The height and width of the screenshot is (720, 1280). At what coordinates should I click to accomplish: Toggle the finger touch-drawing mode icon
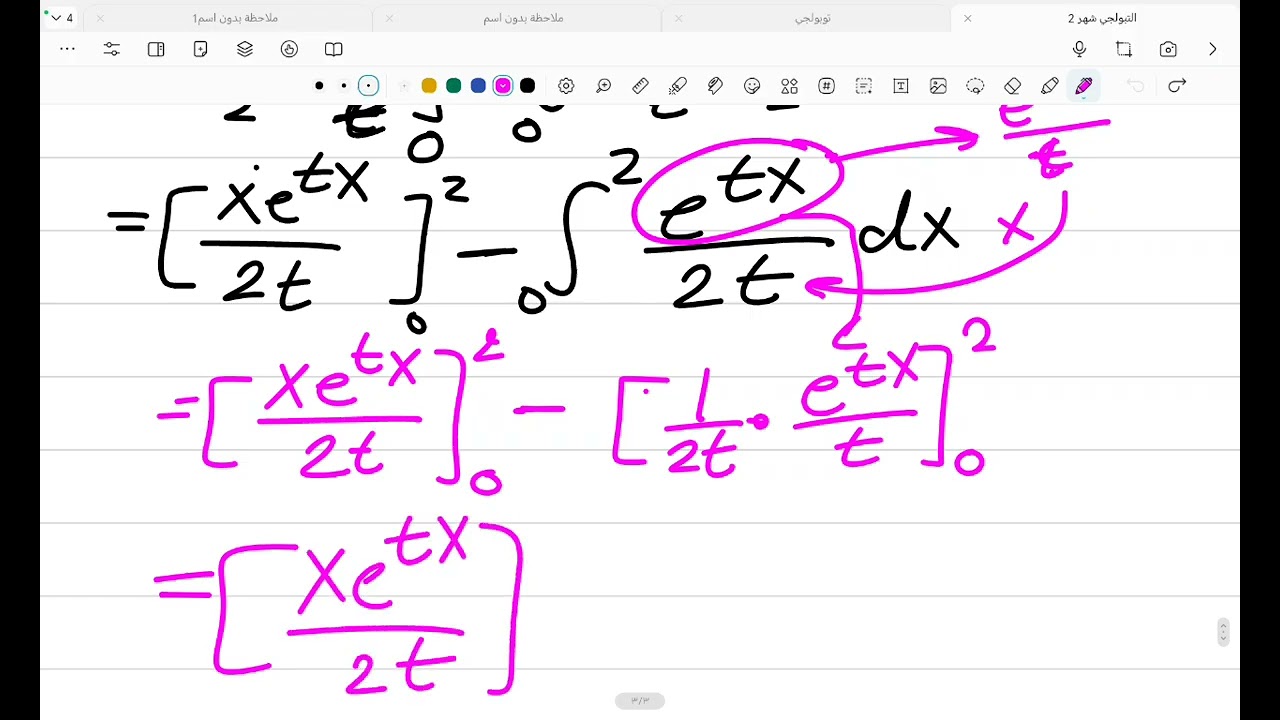tap(289, 49)
